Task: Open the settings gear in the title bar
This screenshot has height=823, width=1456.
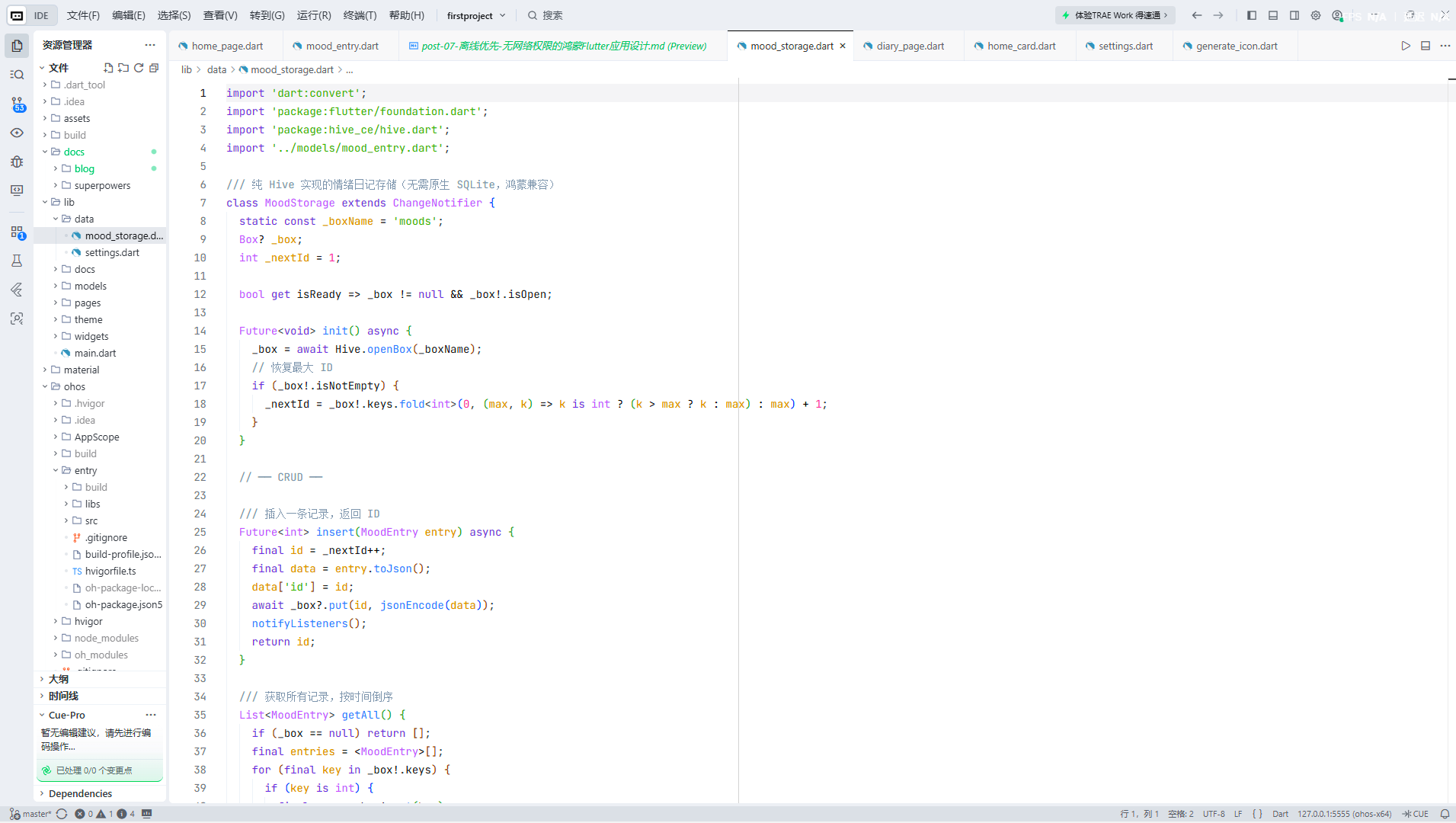Action: click(1316, 15)
